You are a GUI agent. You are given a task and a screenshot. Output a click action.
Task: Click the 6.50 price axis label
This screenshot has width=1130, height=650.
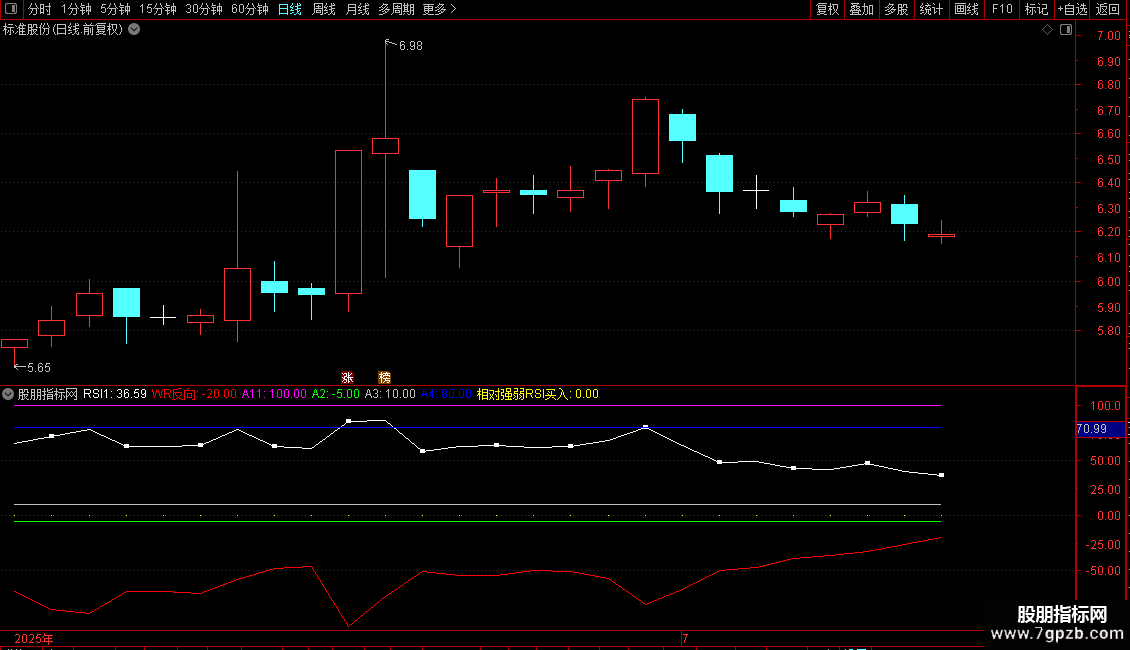1108,159
